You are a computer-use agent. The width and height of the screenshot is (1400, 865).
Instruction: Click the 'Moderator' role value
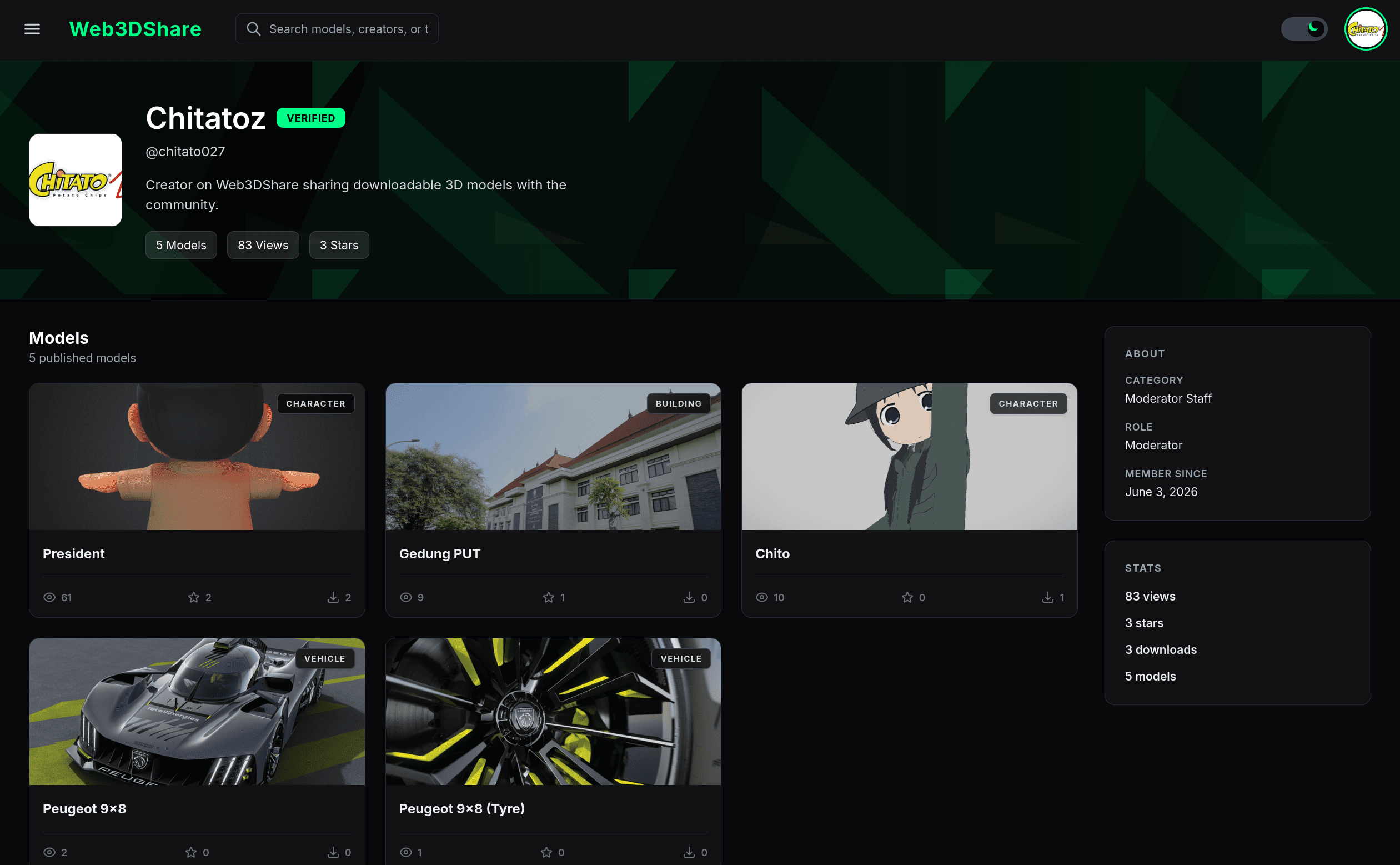pos(1153,446)
